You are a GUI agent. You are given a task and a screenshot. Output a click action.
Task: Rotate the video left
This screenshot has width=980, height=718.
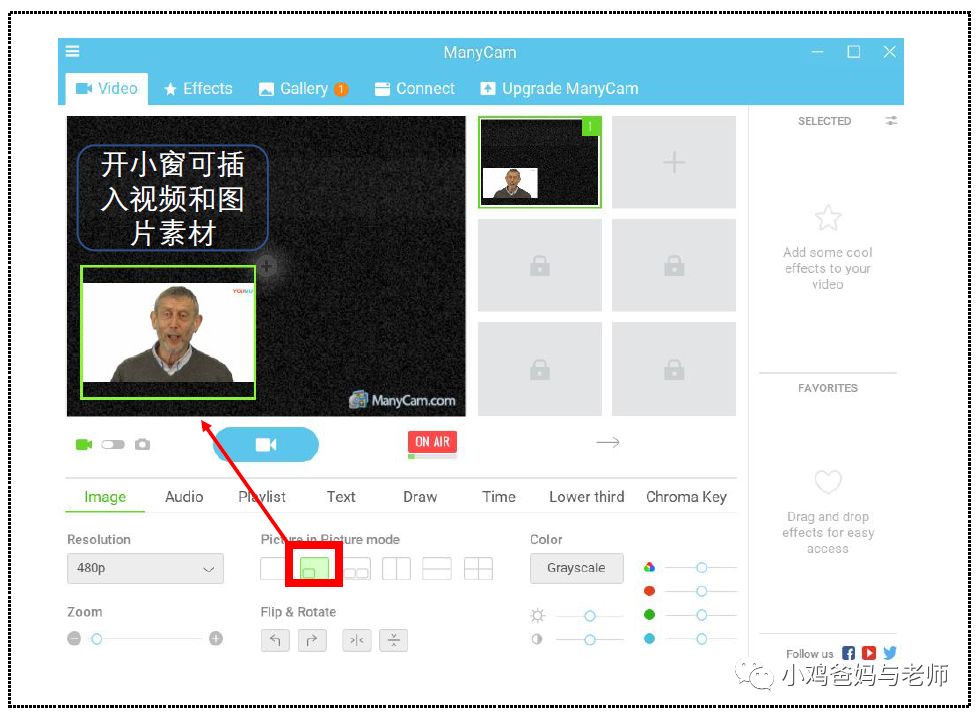coord(275,640)
